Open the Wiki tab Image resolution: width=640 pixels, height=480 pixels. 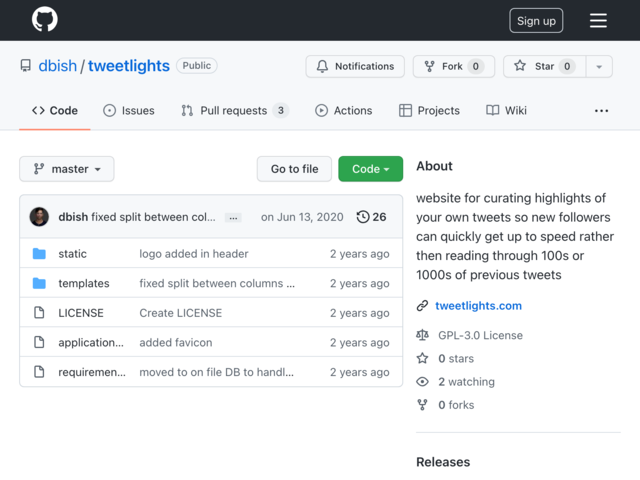(506, 111)
